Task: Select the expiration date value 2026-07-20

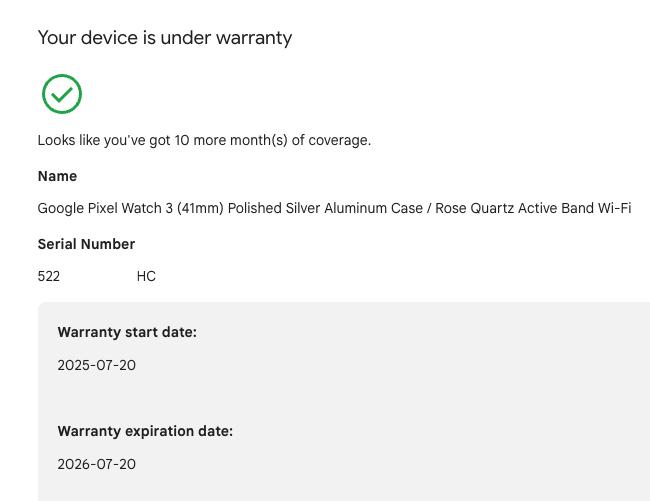Action: tap(96, 464)
